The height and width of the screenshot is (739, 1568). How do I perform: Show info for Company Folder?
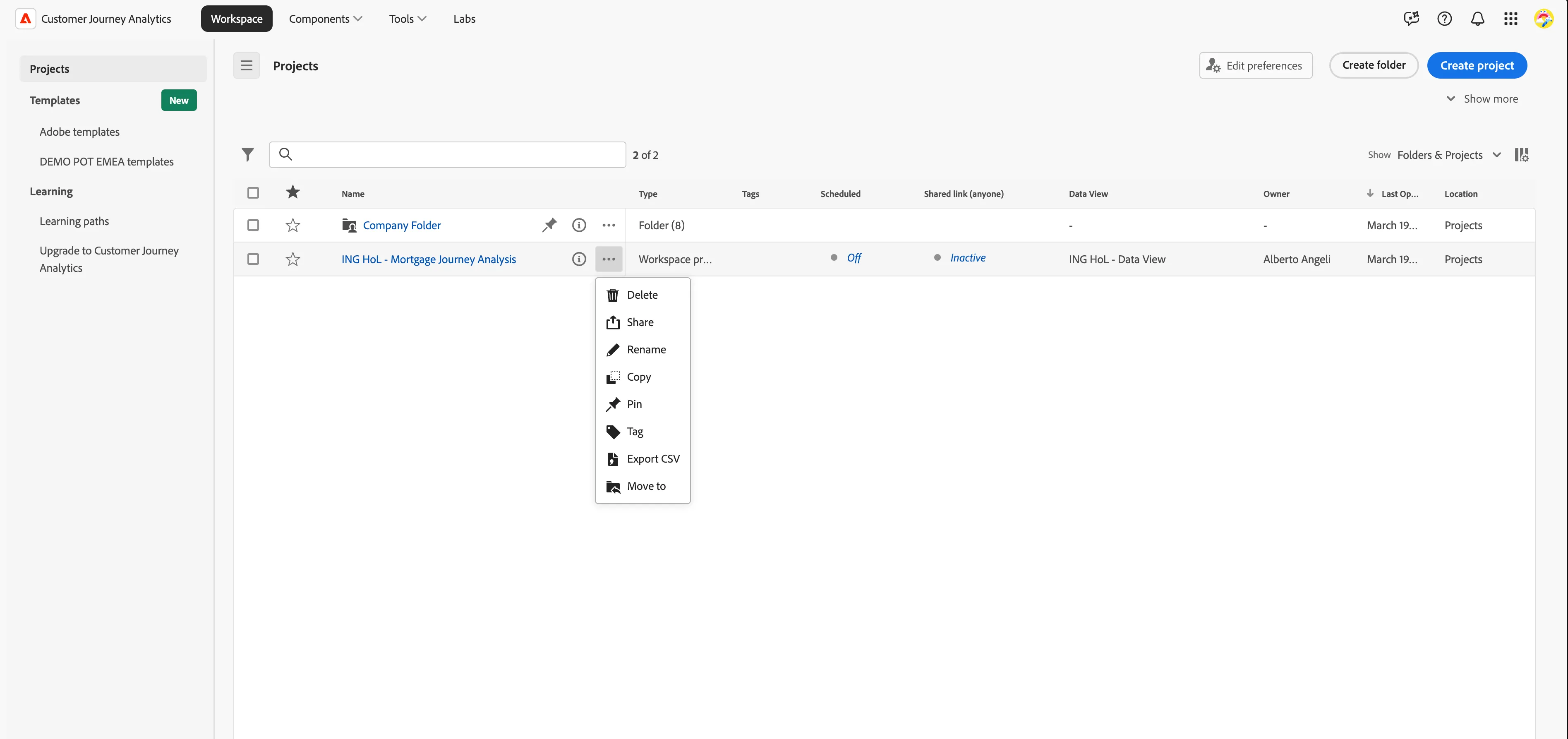pos(579,225)
